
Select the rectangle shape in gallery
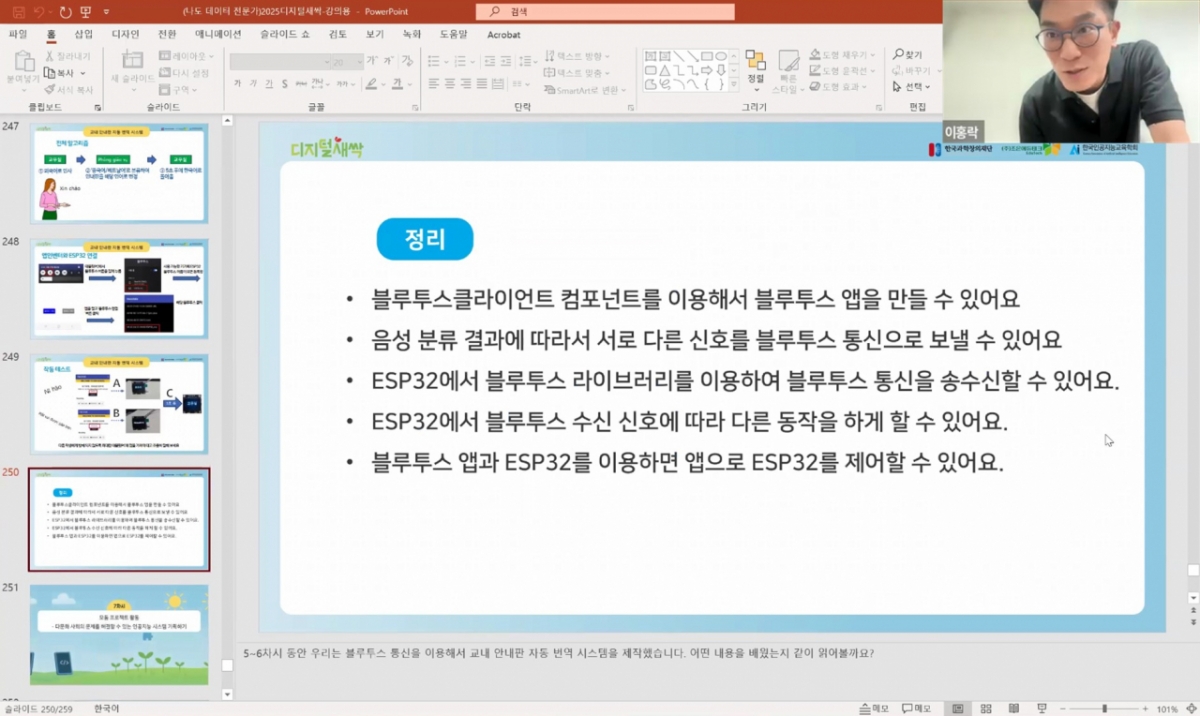pos(706,56)
